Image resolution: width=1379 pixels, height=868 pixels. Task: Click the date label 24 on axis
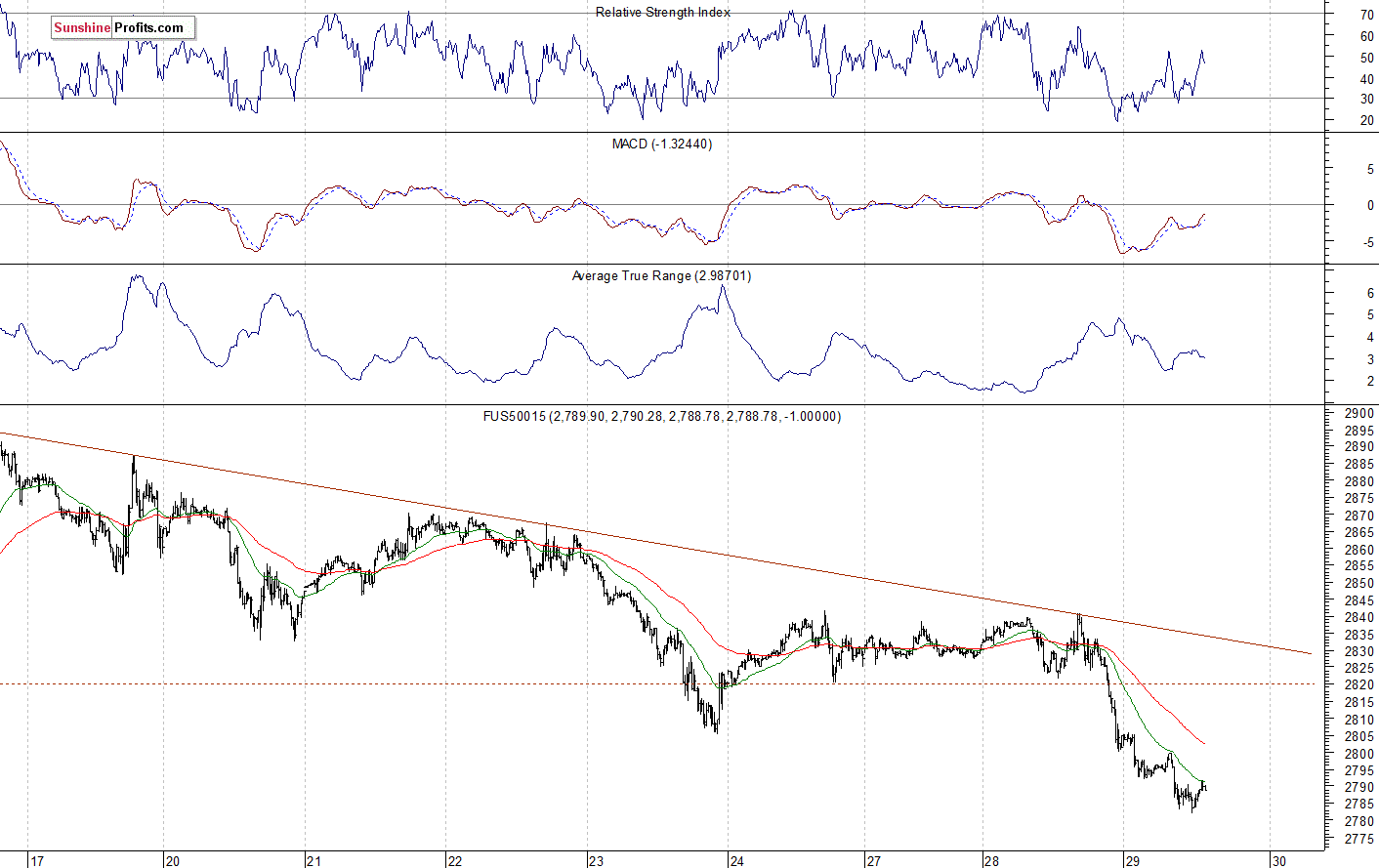click(x=736, y=860)
